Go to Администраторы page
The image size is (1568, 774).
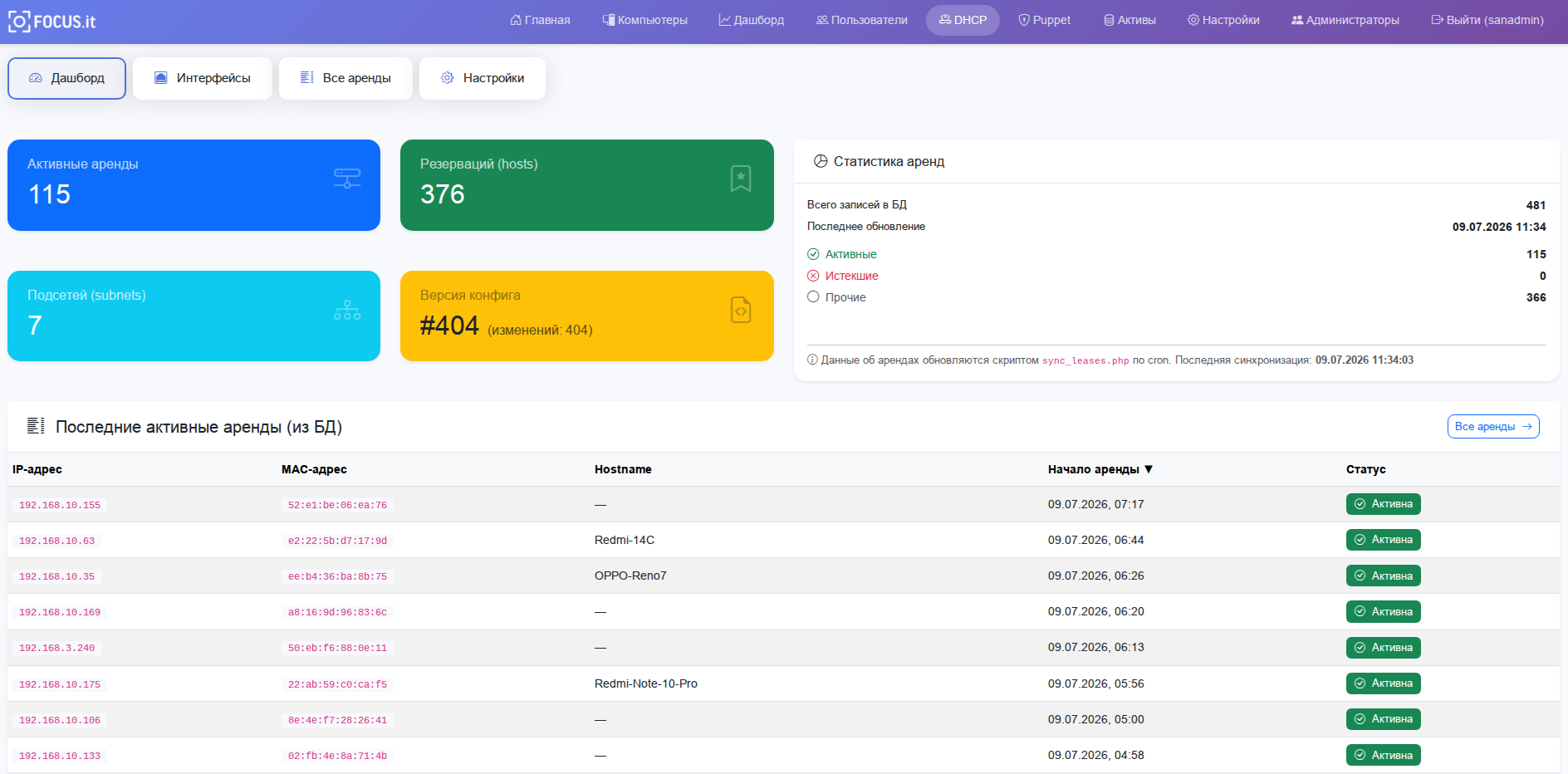[x=1345, y=20]
